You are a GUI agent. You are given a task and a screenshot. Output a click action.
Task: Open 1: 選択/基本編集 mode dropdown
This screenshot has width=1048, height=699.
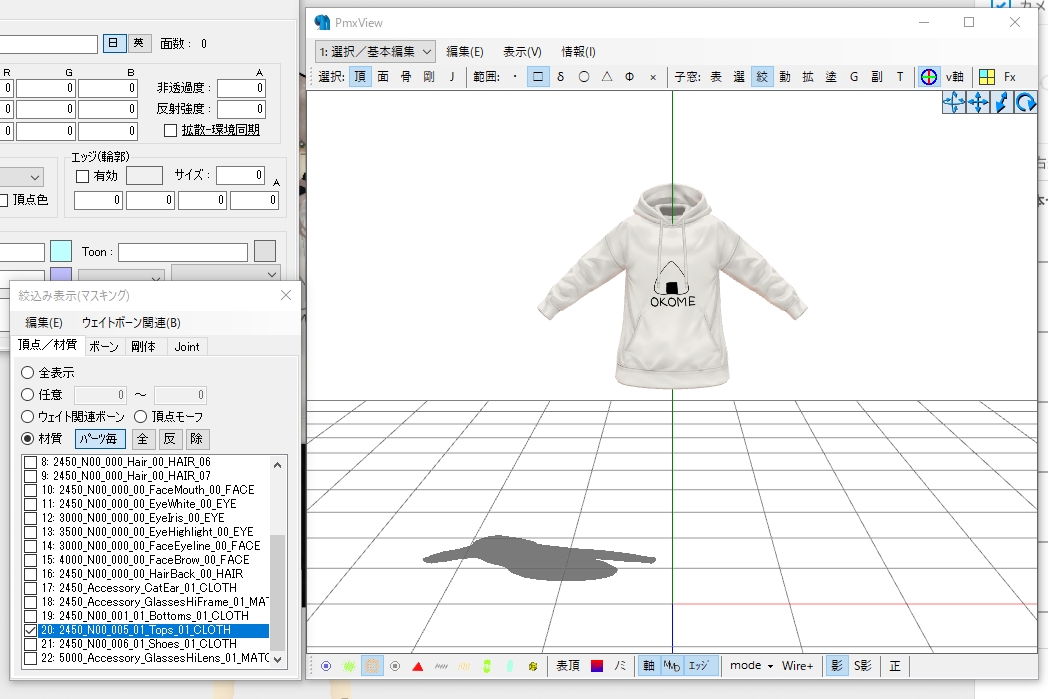[376, 51]
